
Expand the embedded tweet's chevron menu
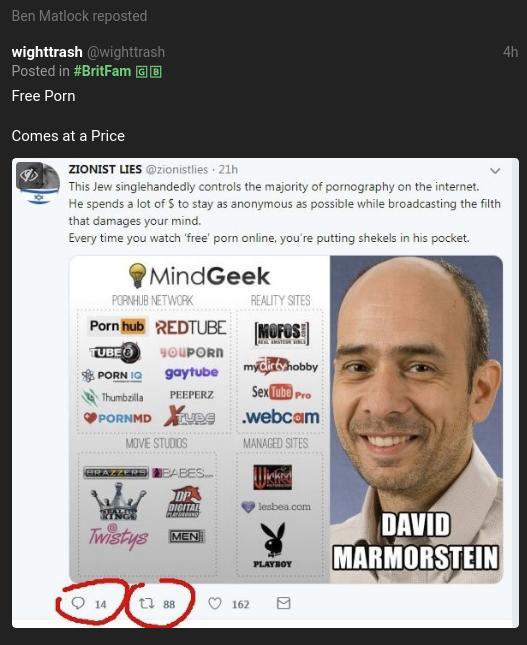[x=495, y=171]
